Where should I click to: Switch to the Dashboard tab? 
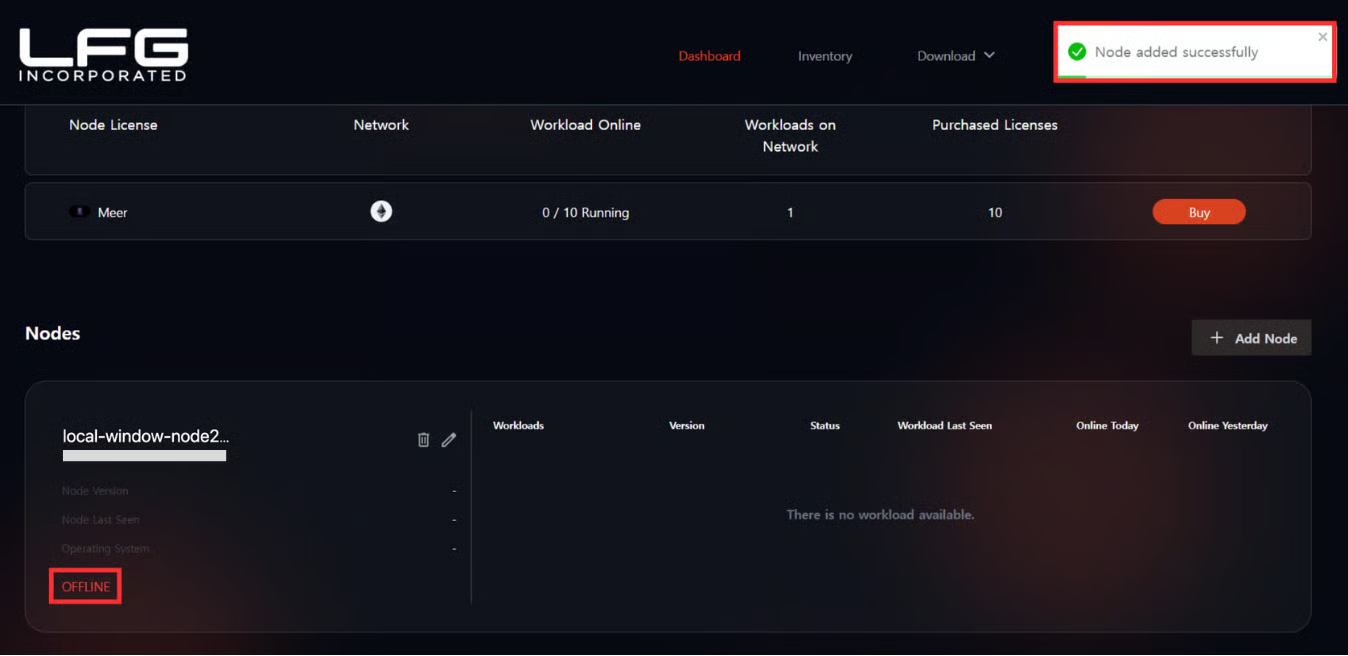(x=709, y=56)
